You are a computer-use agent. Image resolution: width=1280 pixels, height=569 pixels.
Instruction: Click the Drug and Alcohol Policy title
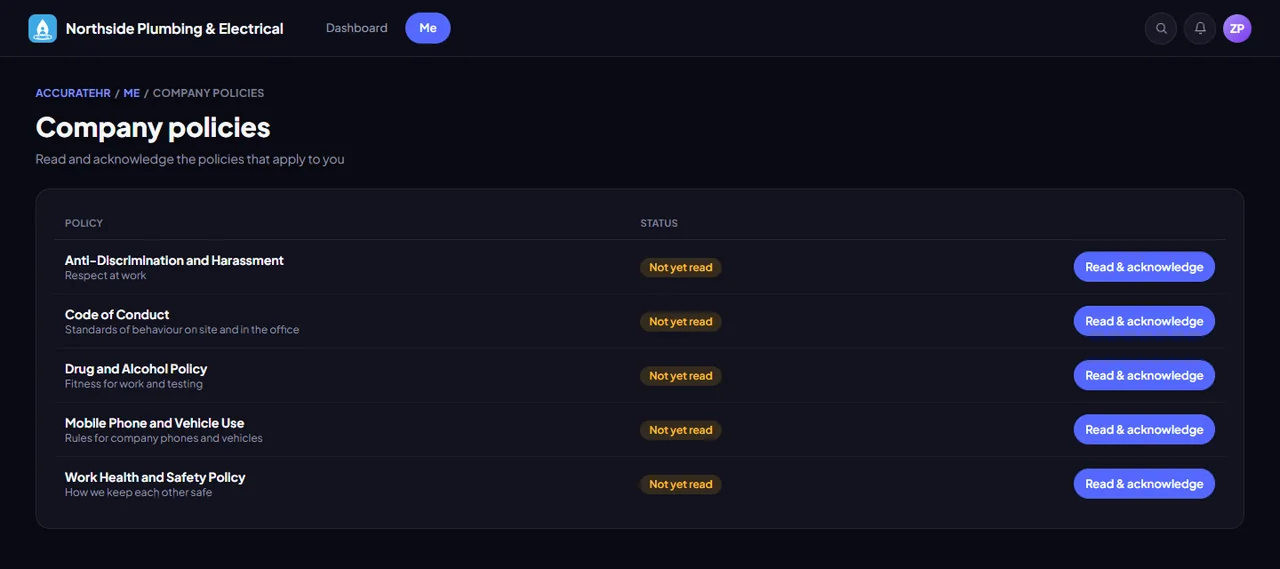click(136, 369)
